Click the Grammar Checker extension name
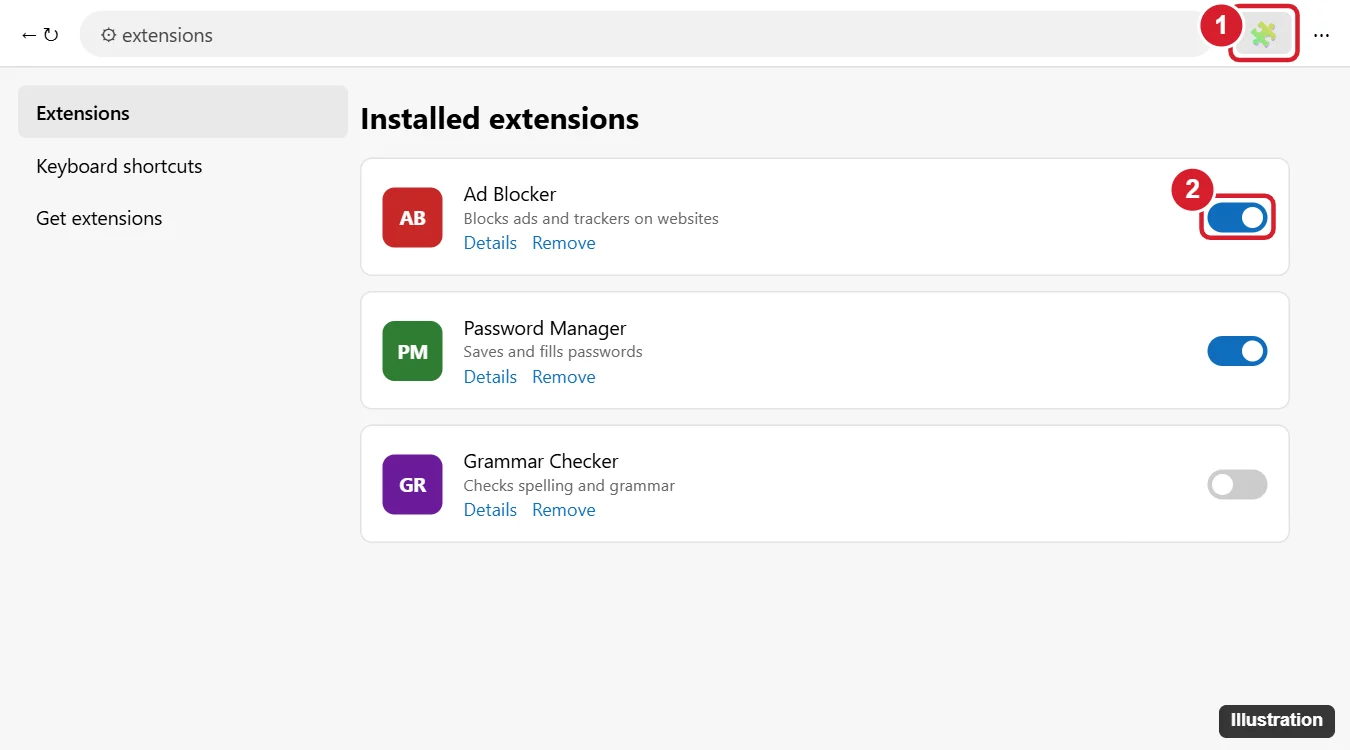The image size is (1350, 750). click(x=541, y=461)
